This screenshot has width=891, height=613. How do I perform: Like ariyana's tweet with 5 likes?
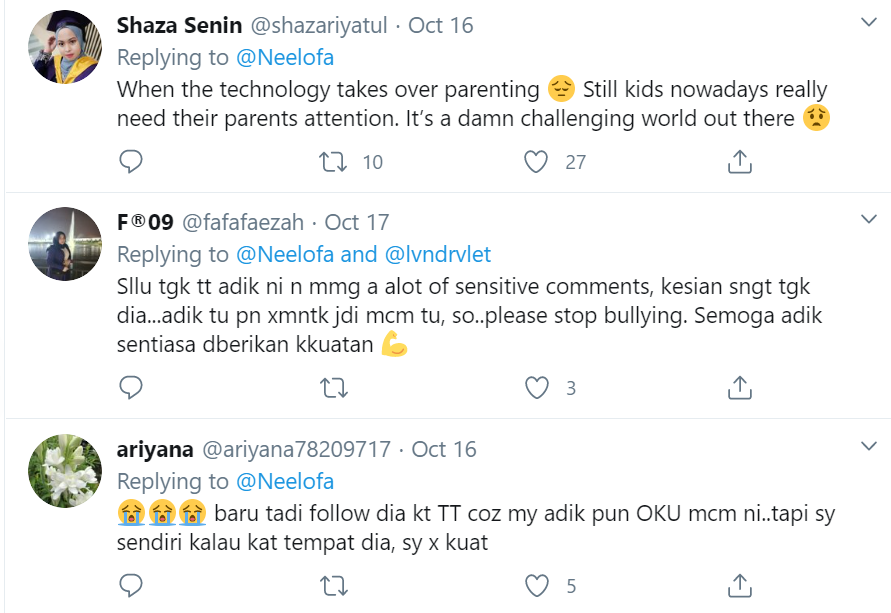coord(538,584)
